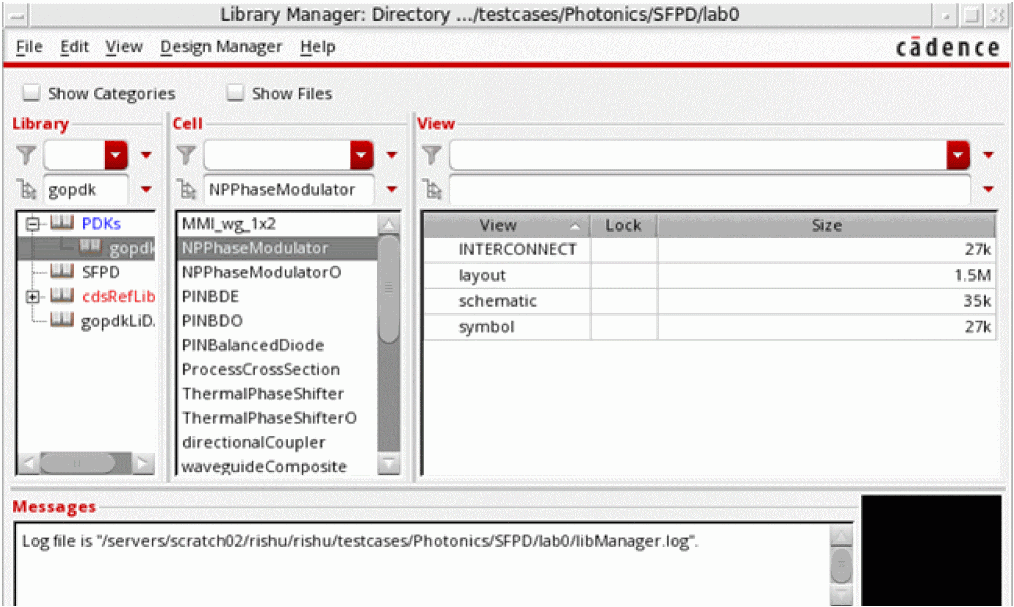Select the PINBalancedDiode cell
The height and width of the screenshot is (607, 1014).
coord(253,345)
